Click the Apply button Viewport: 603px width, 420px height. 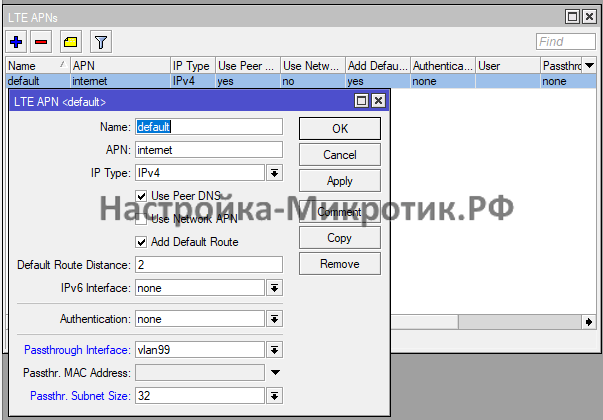point(340,181)
